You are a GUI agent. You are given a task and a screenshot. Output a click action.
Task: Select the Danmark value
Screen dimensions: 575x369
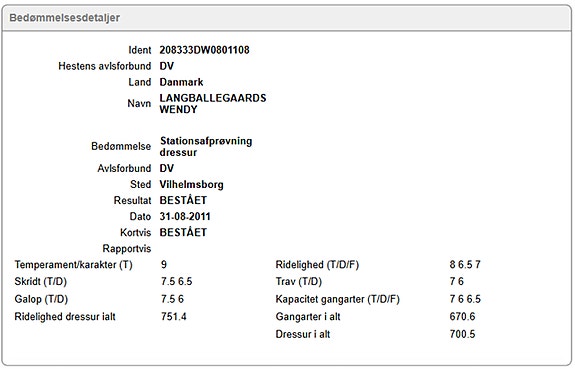[x=181, y=82]
